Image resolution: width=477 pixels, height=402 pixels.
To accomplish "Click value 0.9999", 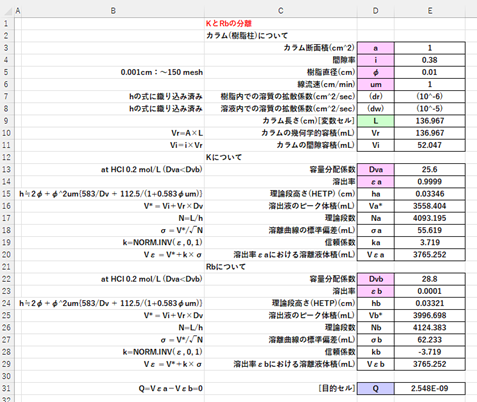I will tap(430, 182).
